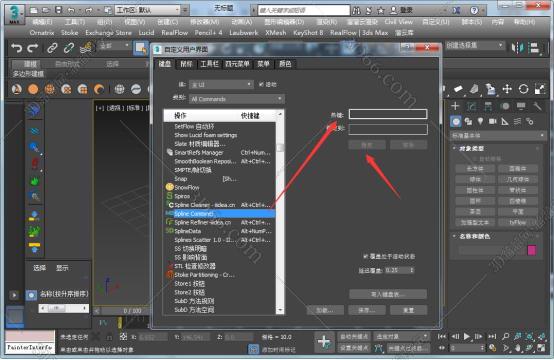Click the Zoom magnifier in viewport navigation controls
The width and height of the screenshot is (554, 360).
(506, 336)
